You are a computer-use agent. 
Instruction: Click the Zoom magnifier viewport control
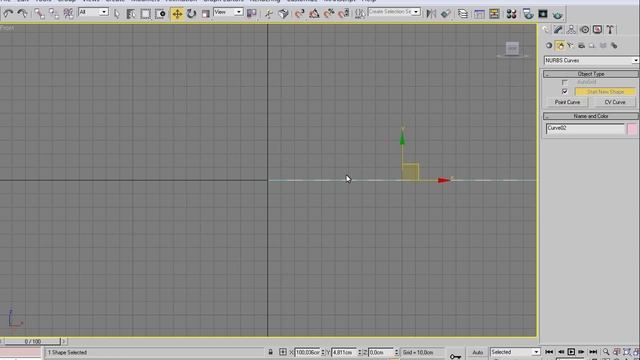tap(606, 351)
